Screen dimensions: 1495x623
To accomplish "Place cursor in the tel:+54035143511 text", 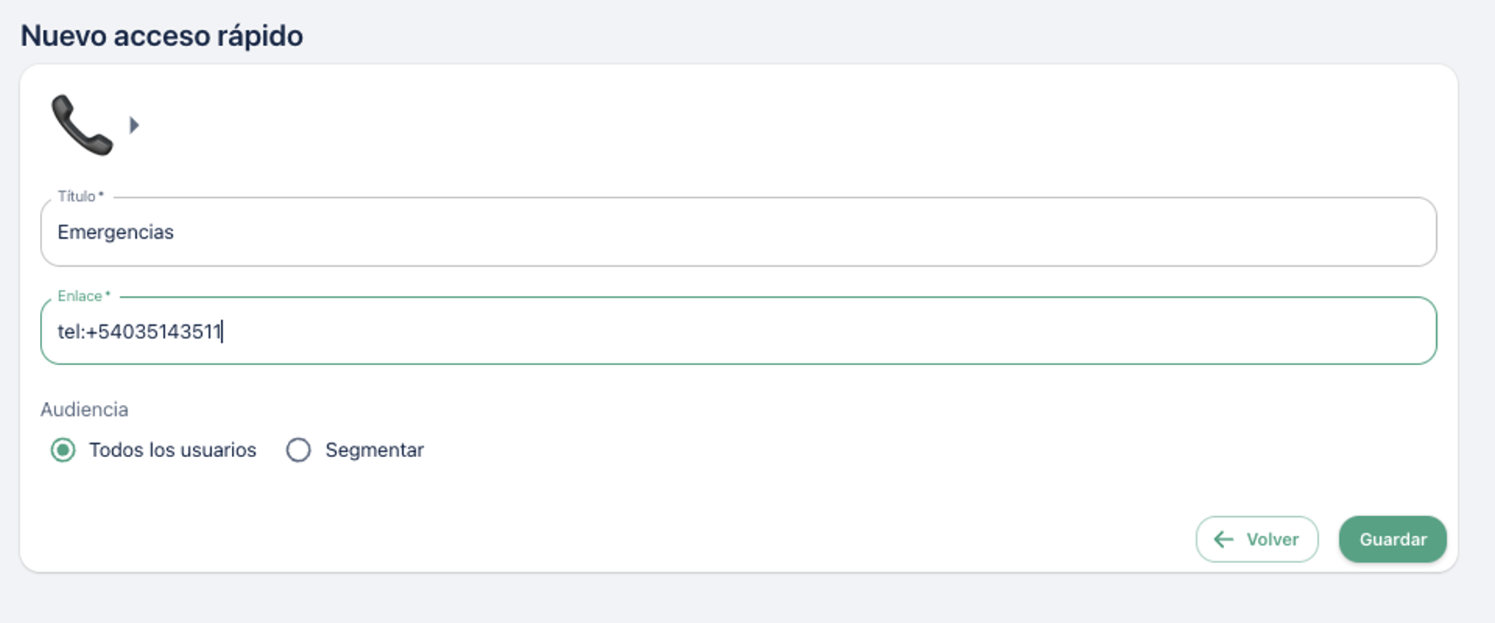I will tap(139, 331).
